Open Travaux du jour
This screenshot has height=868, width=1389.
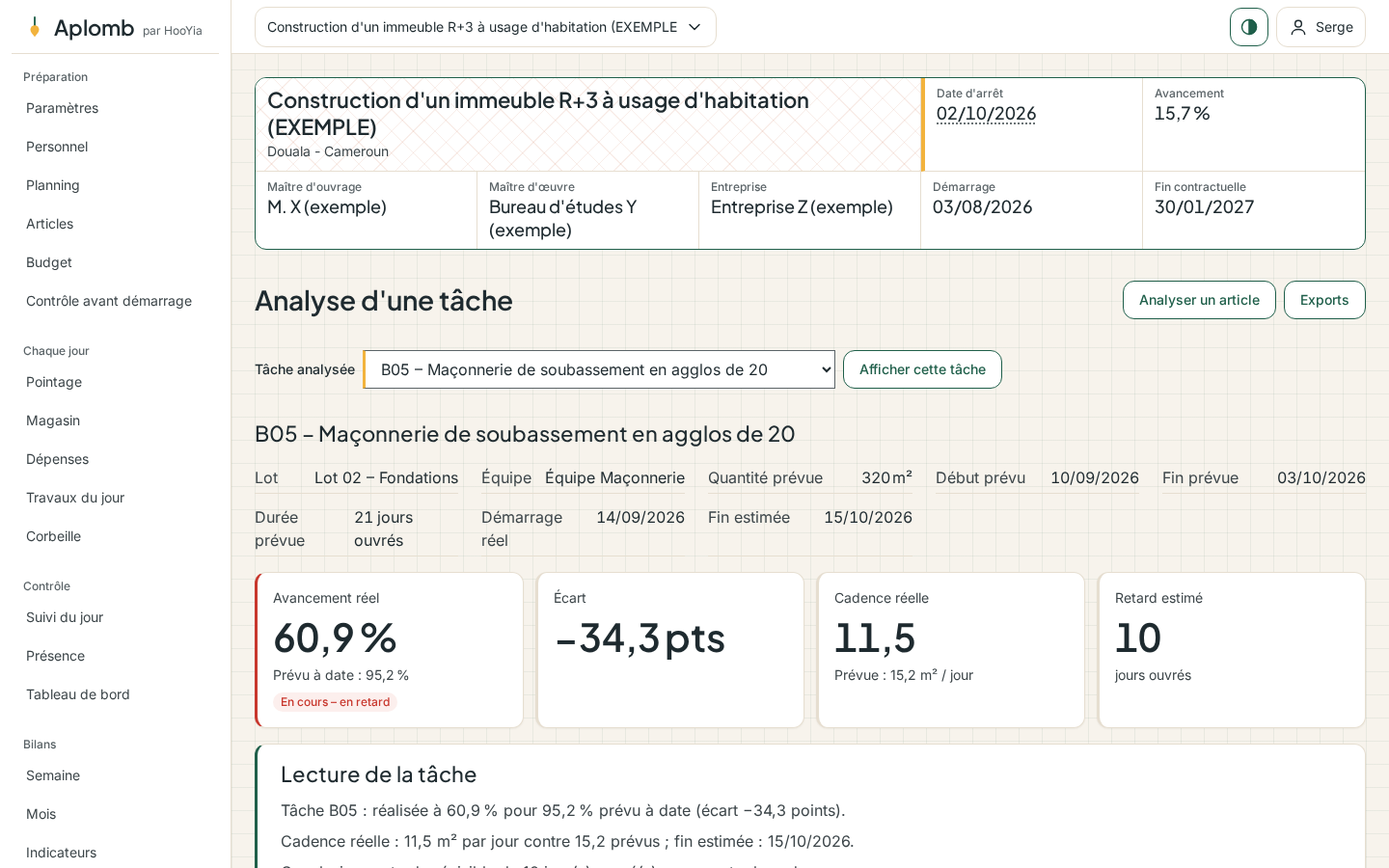click(116, 498)
